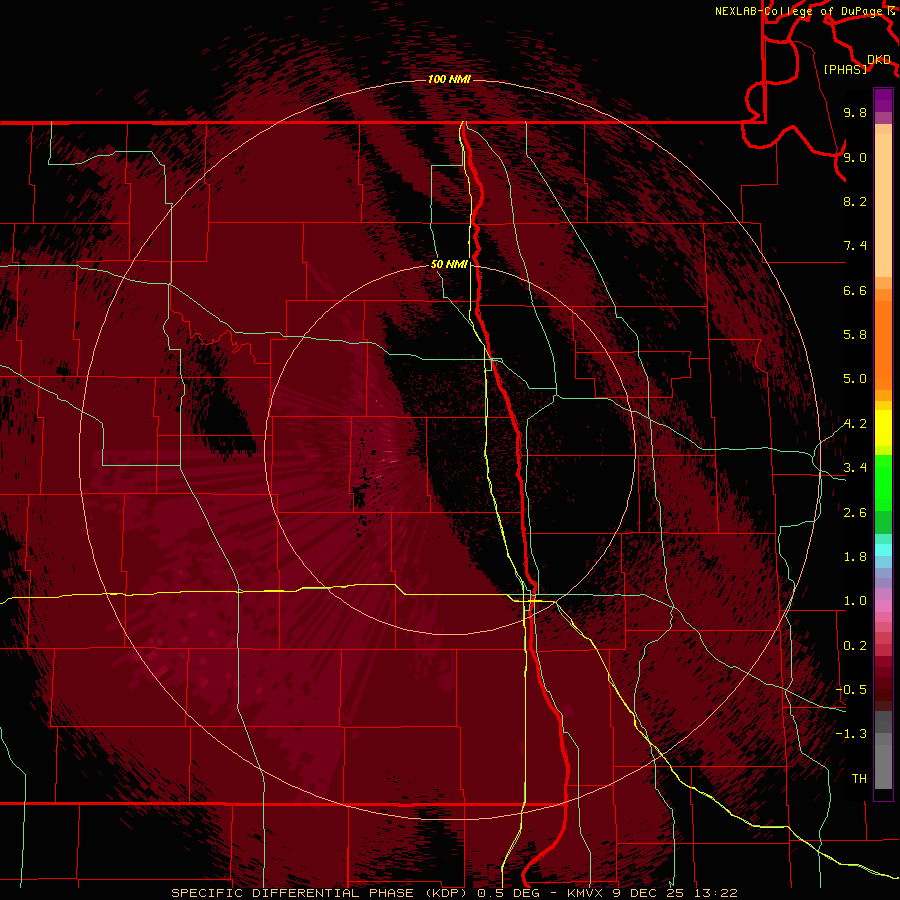Pick the cyan segment of the color bar
Screen dimensions: 900x900
click(x=883, y=550)
